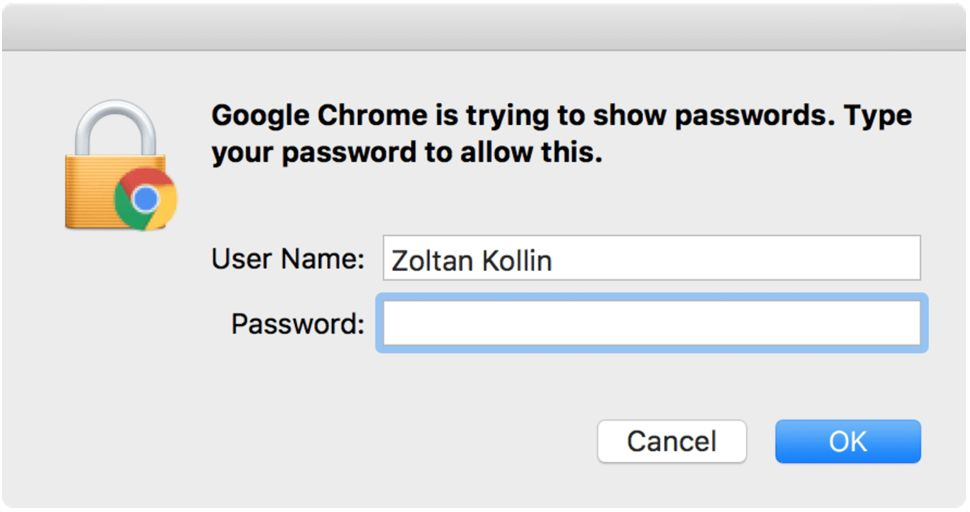Select the "Zoltan Kollin" name text
Image resolution: width=970 pixels, height=512 pixels.
pos(471,261)
